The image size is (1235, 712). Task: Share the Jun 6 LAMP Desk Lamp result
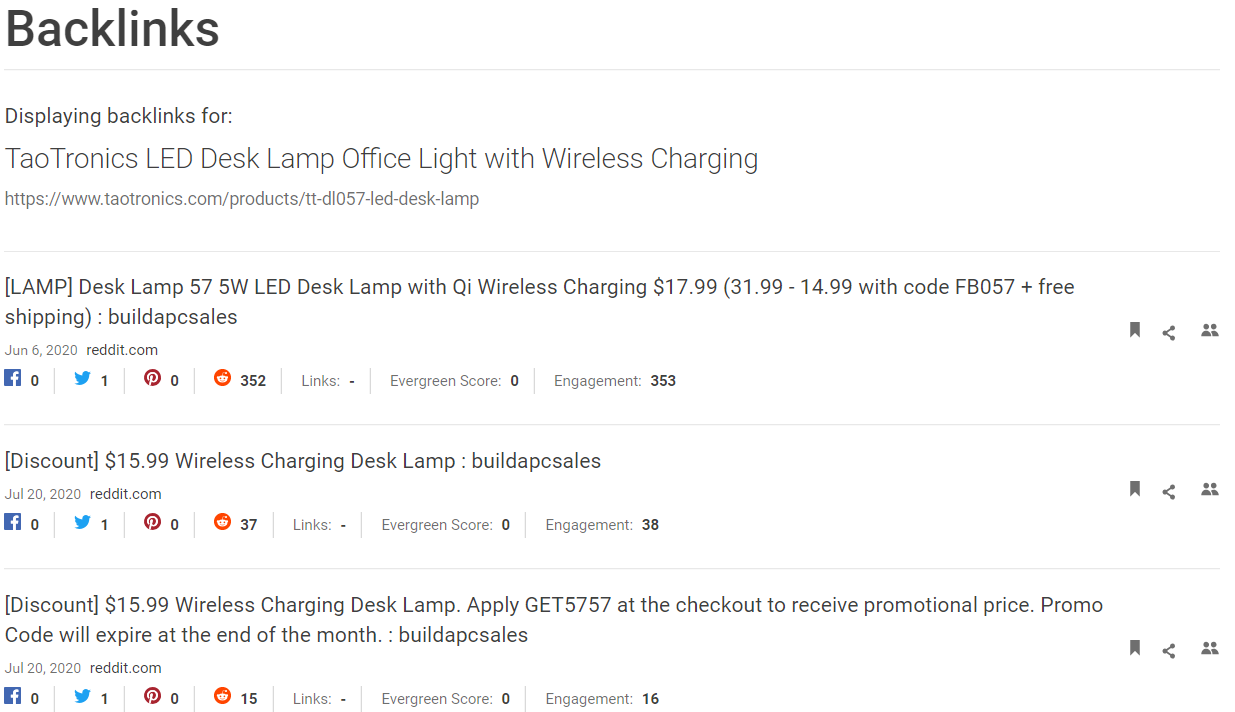pos(1169,333)
